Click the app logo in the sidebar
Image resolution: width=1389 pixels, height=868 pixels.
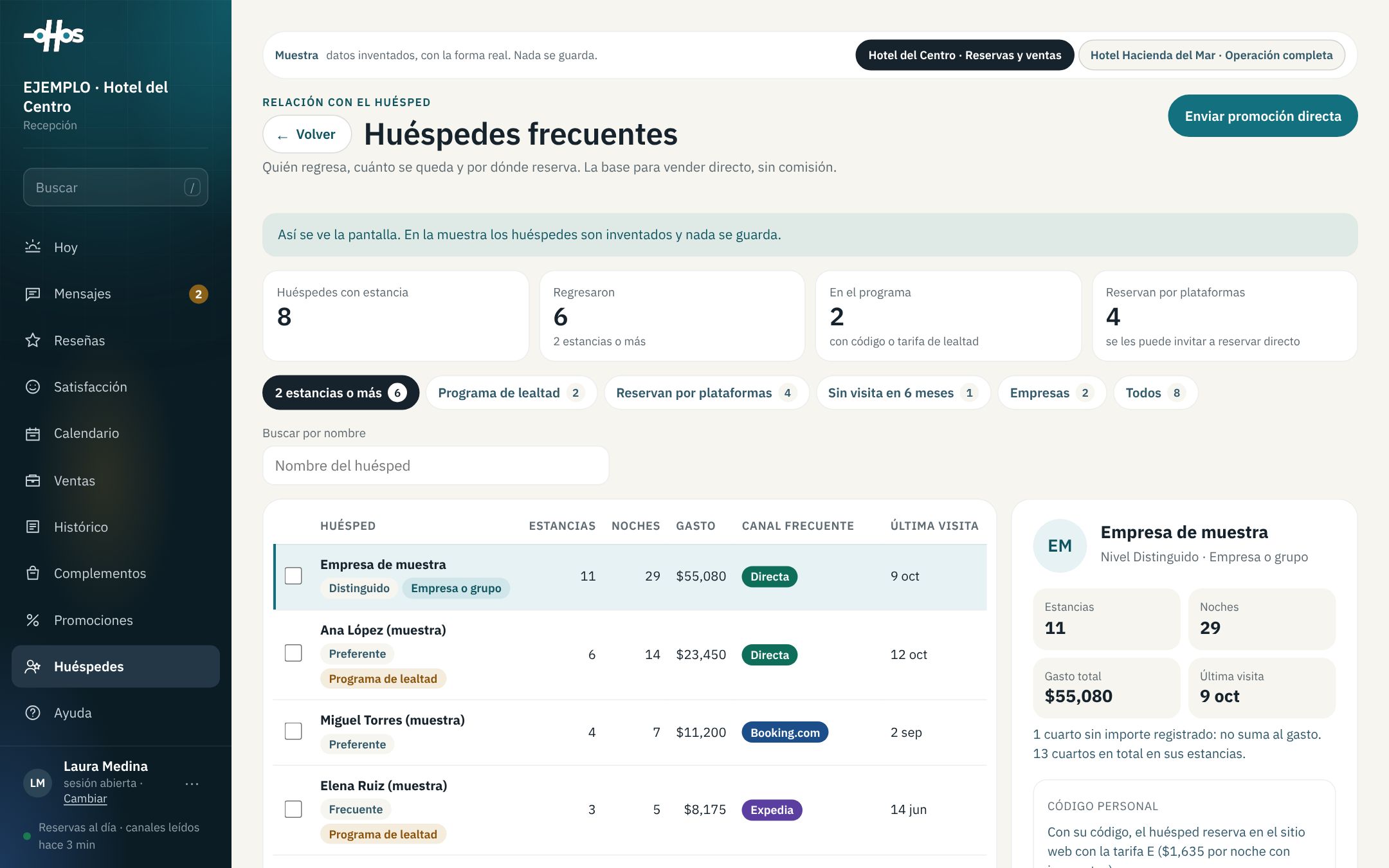54,35
